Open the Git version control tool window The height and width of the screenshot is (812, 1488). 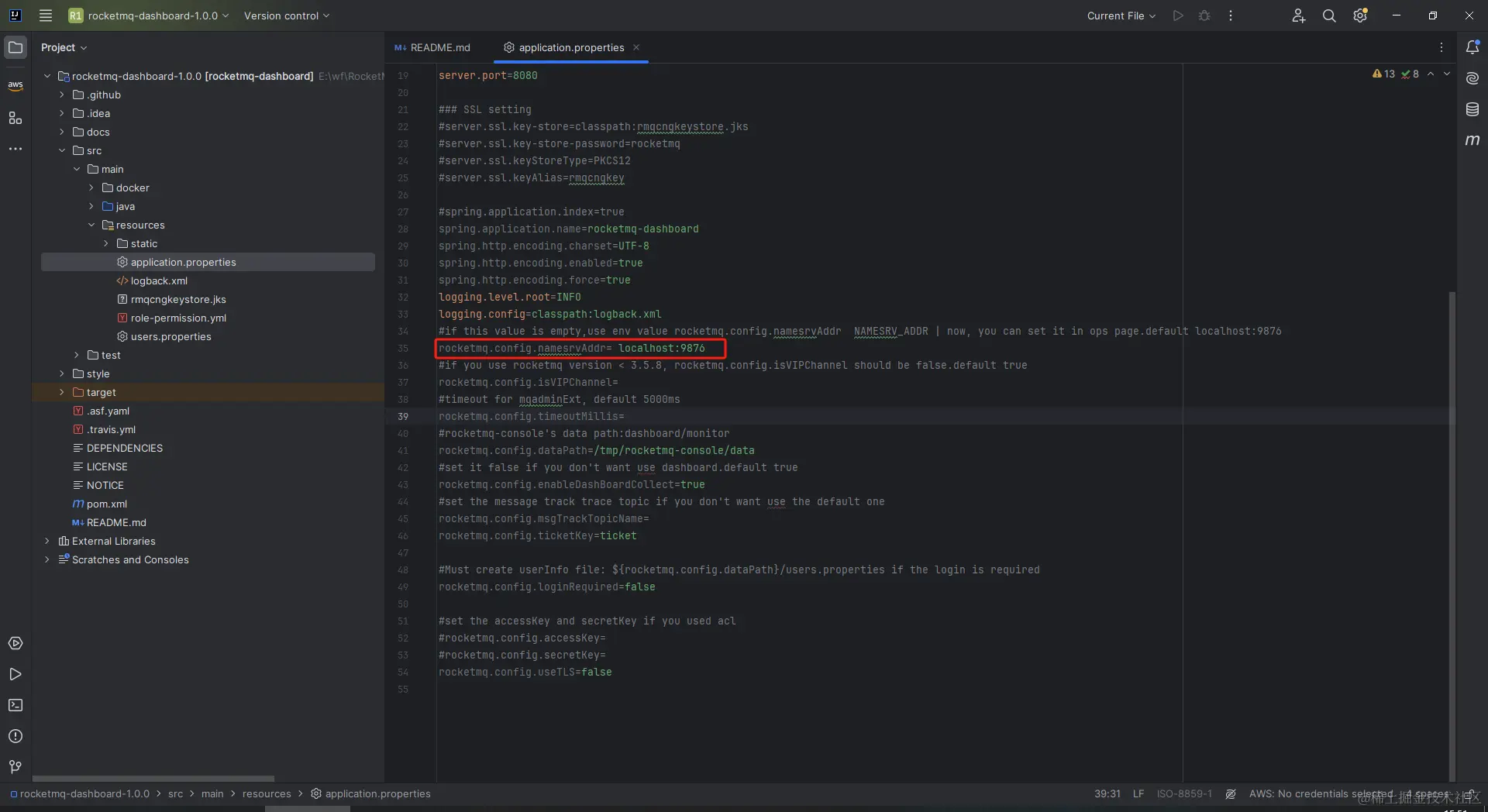click(15, 767)
